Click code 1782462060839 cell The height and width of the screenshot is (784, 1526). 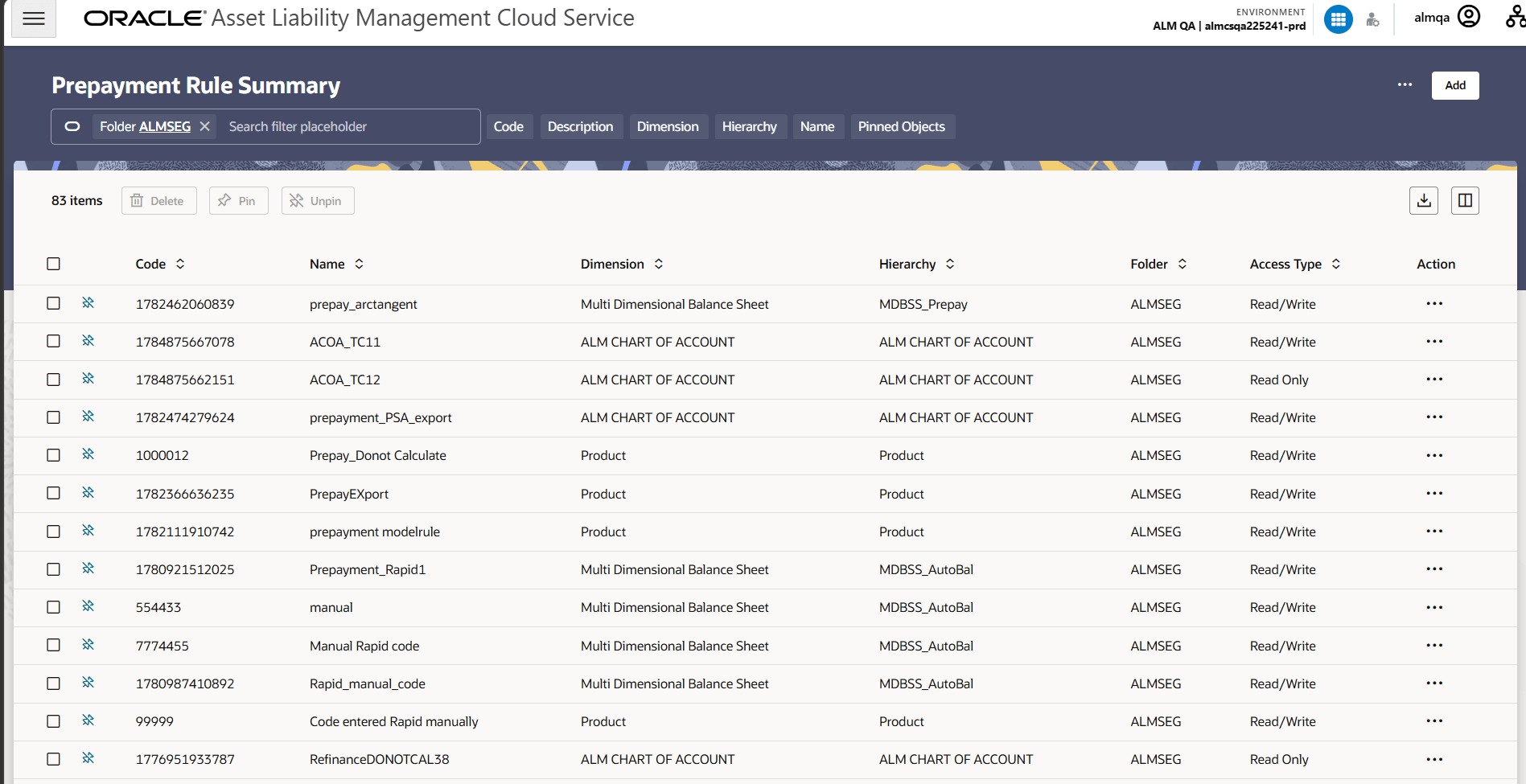pos(185,304)
